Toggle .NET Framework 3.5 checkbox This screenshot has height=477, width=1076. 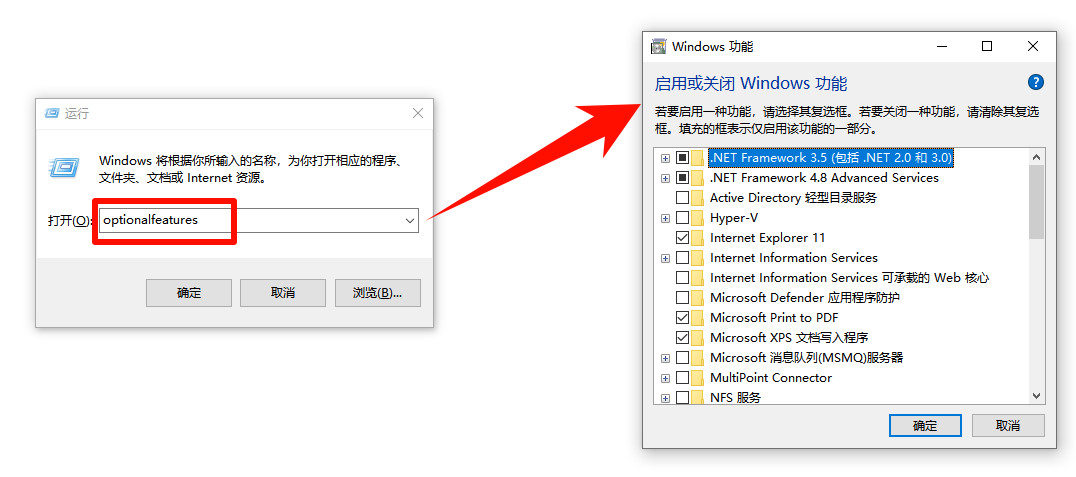(682, 158)
